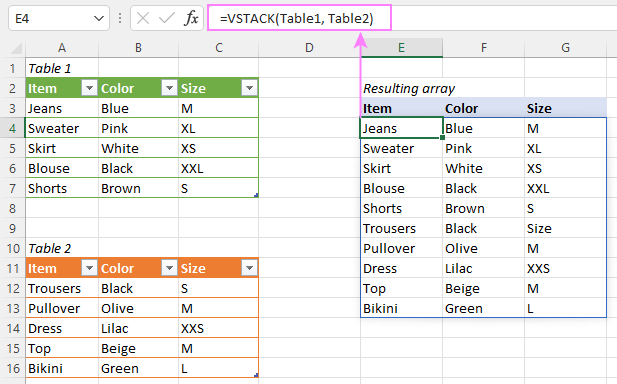Click the Enter checkmark icon in formula bar
The height and width of the screenshot is (384, 617).
(167, 18)
